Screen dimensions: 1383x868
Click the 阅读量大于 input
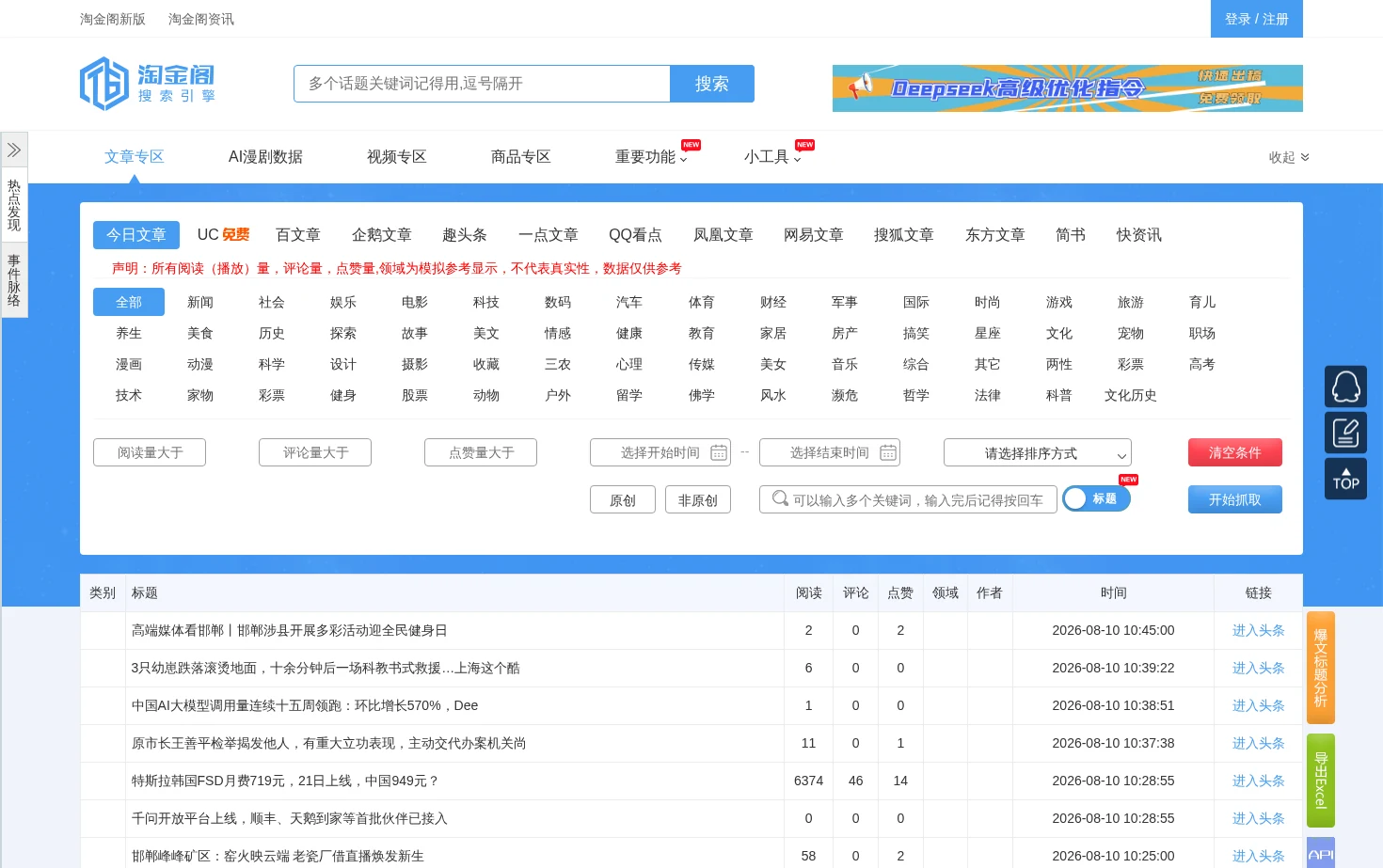coord(150,452)
